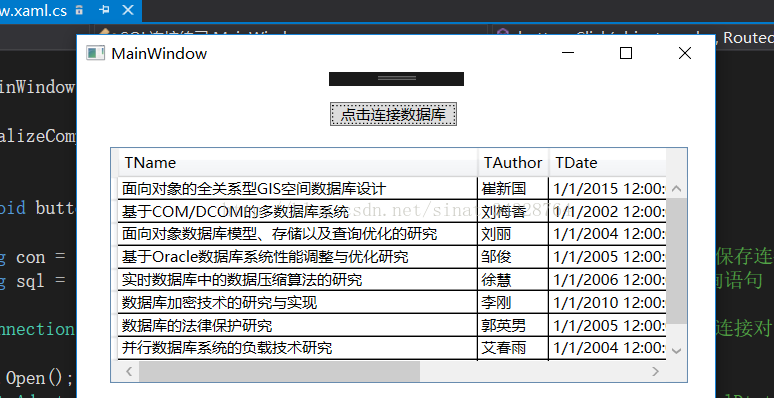Screen dimensions: 774x398
Task: Select date cell 1/1/2002
Action: [x=608, y=211]
